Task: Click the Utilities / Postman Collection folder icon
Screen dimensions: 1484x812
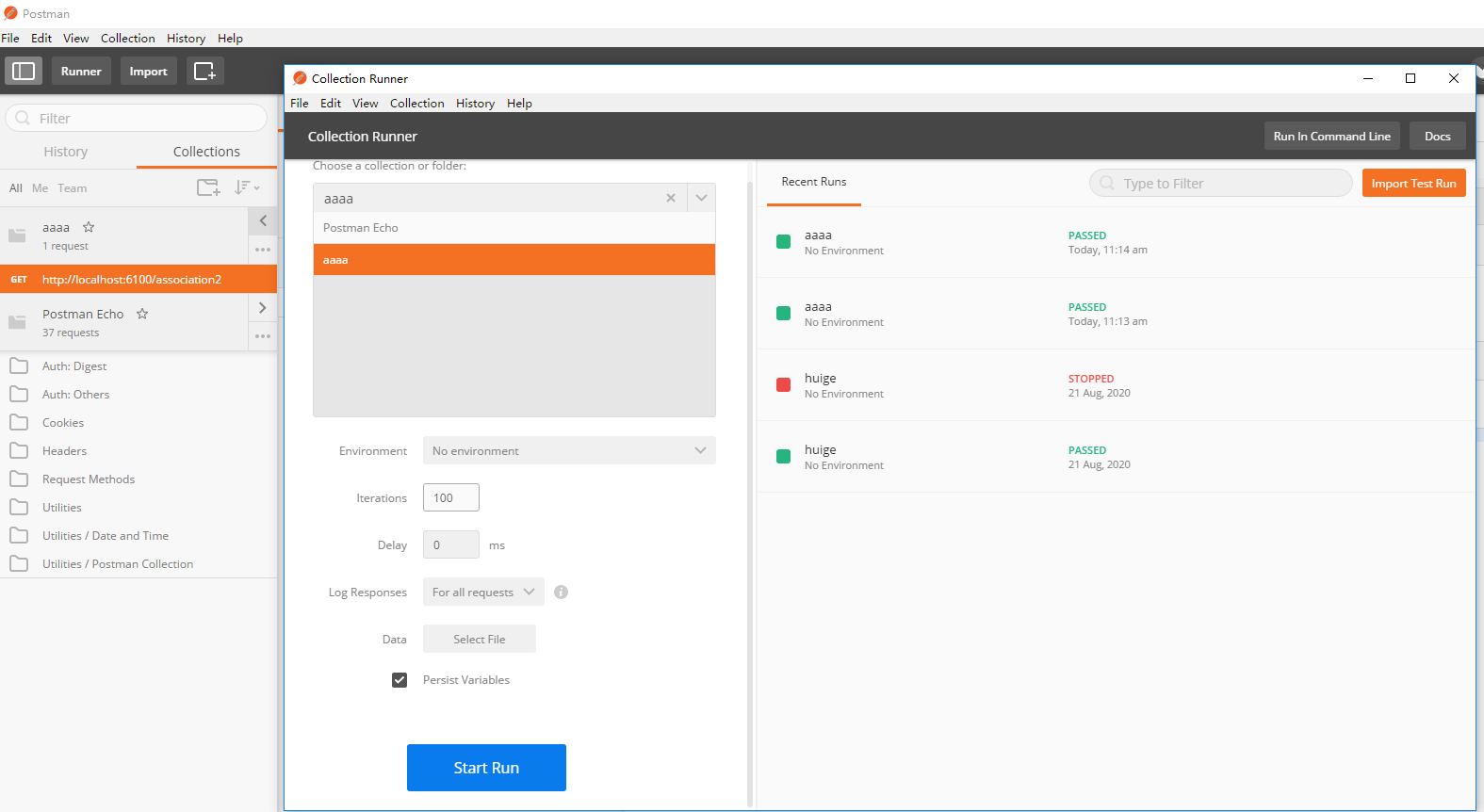Action: pos(19,563)
